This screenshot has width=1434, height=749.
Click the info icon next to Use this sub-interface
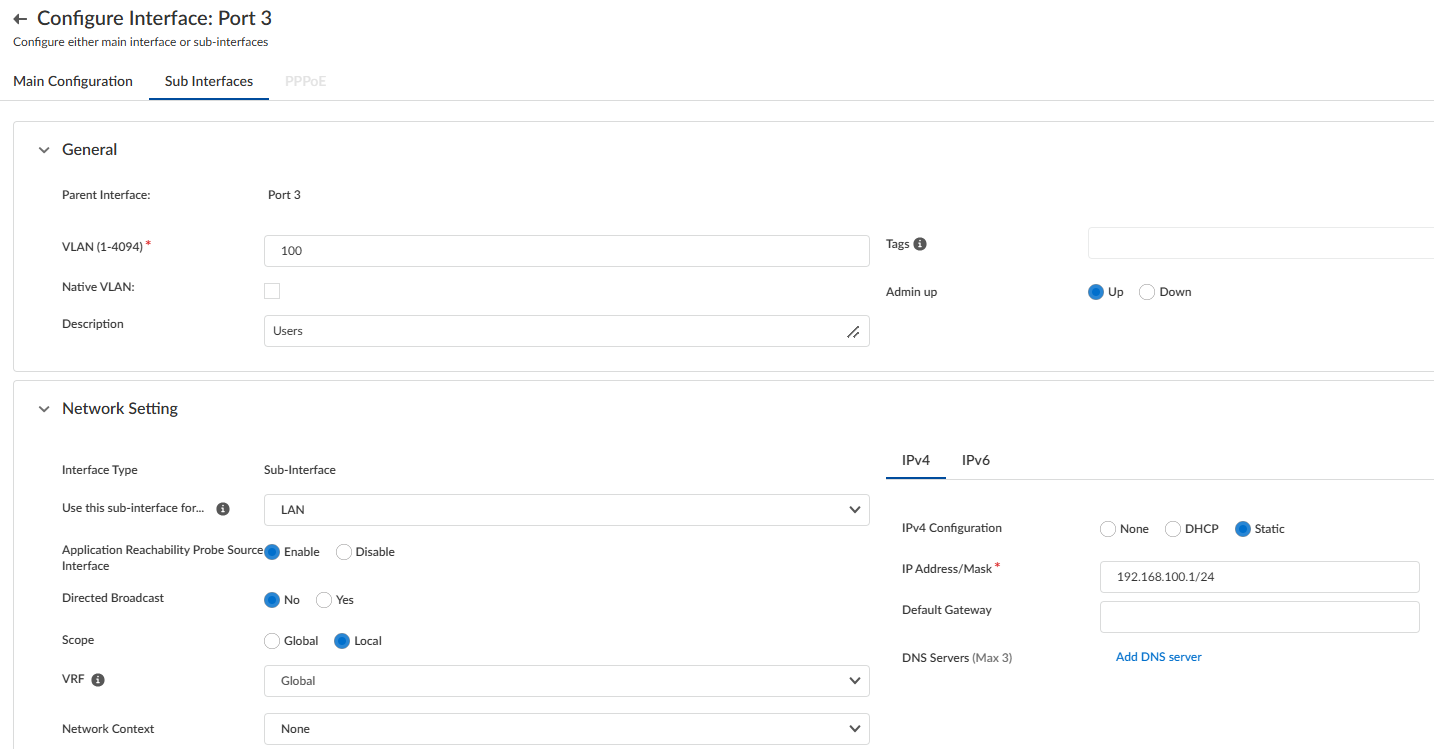point(224,508)
